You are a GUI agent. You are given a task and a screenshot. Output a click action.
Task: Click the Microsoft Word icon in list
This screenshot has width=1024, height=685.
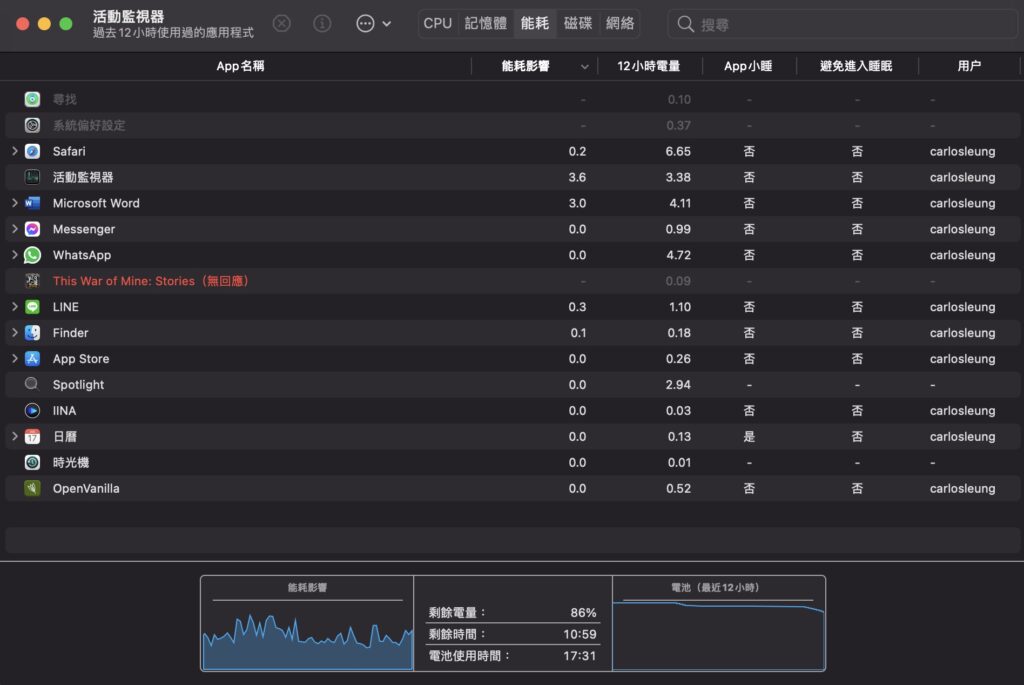(32, 203)
